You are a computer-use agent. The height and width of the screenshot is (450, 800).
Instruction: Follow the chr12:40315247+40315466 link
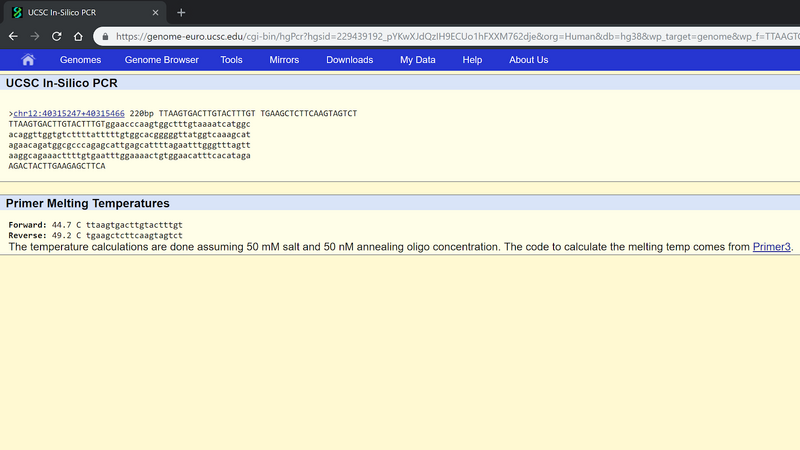point(69,114)
